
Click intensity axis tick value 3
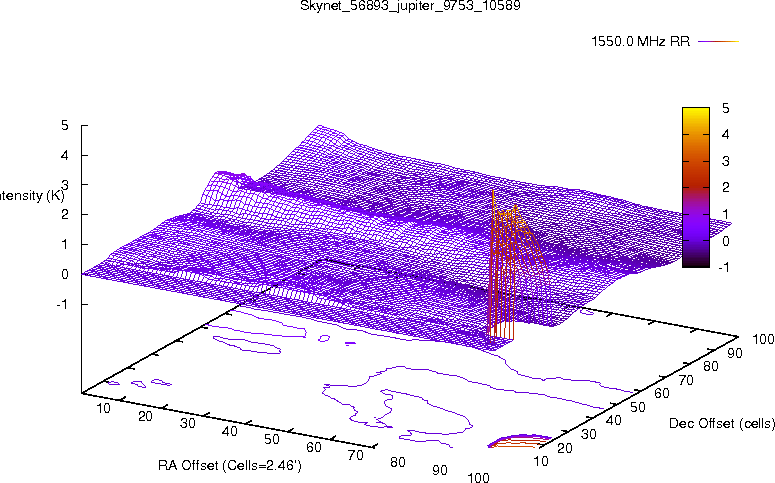coord(65,184)
